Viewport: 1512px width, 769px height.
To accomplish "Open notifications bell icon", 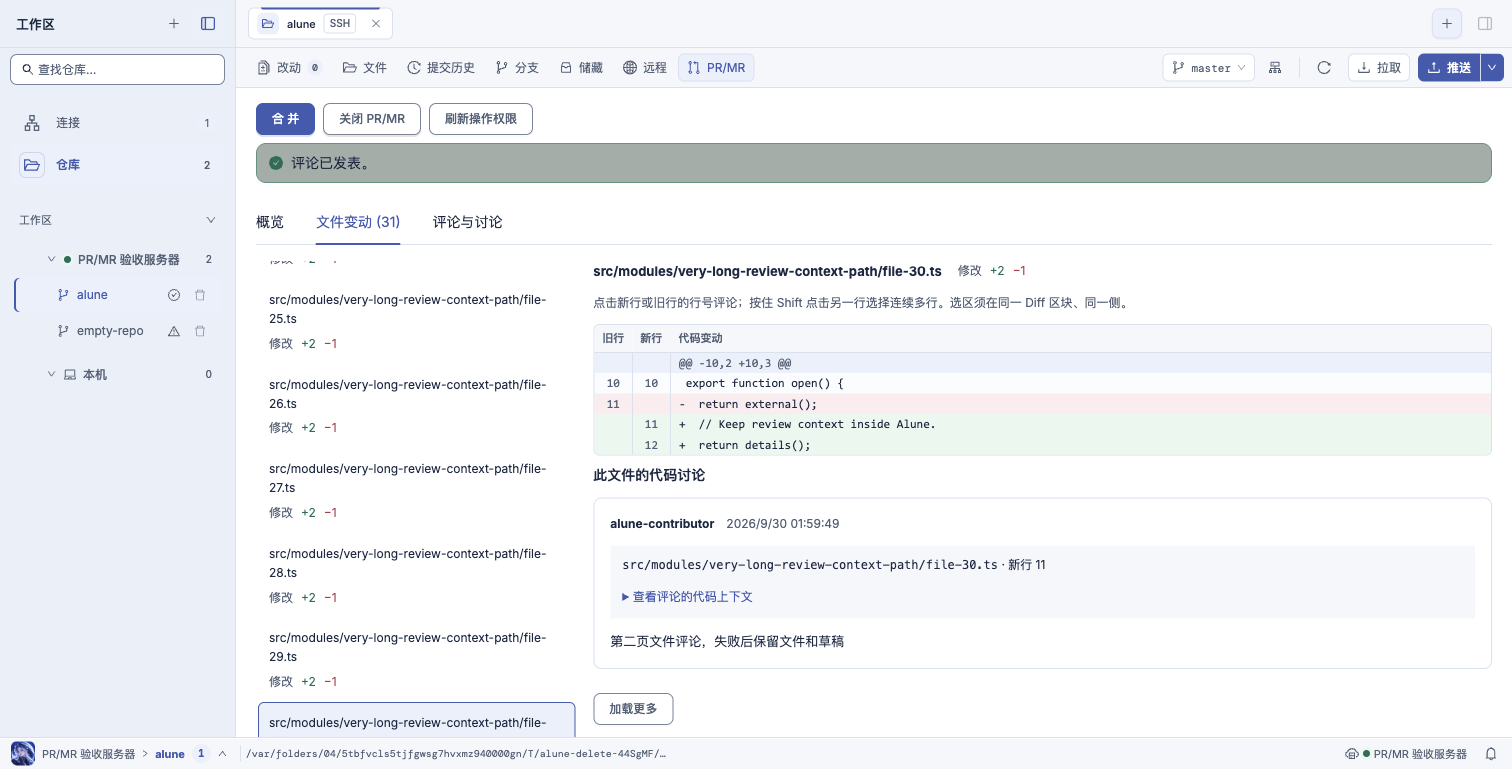I will [x=1490, y=754].
